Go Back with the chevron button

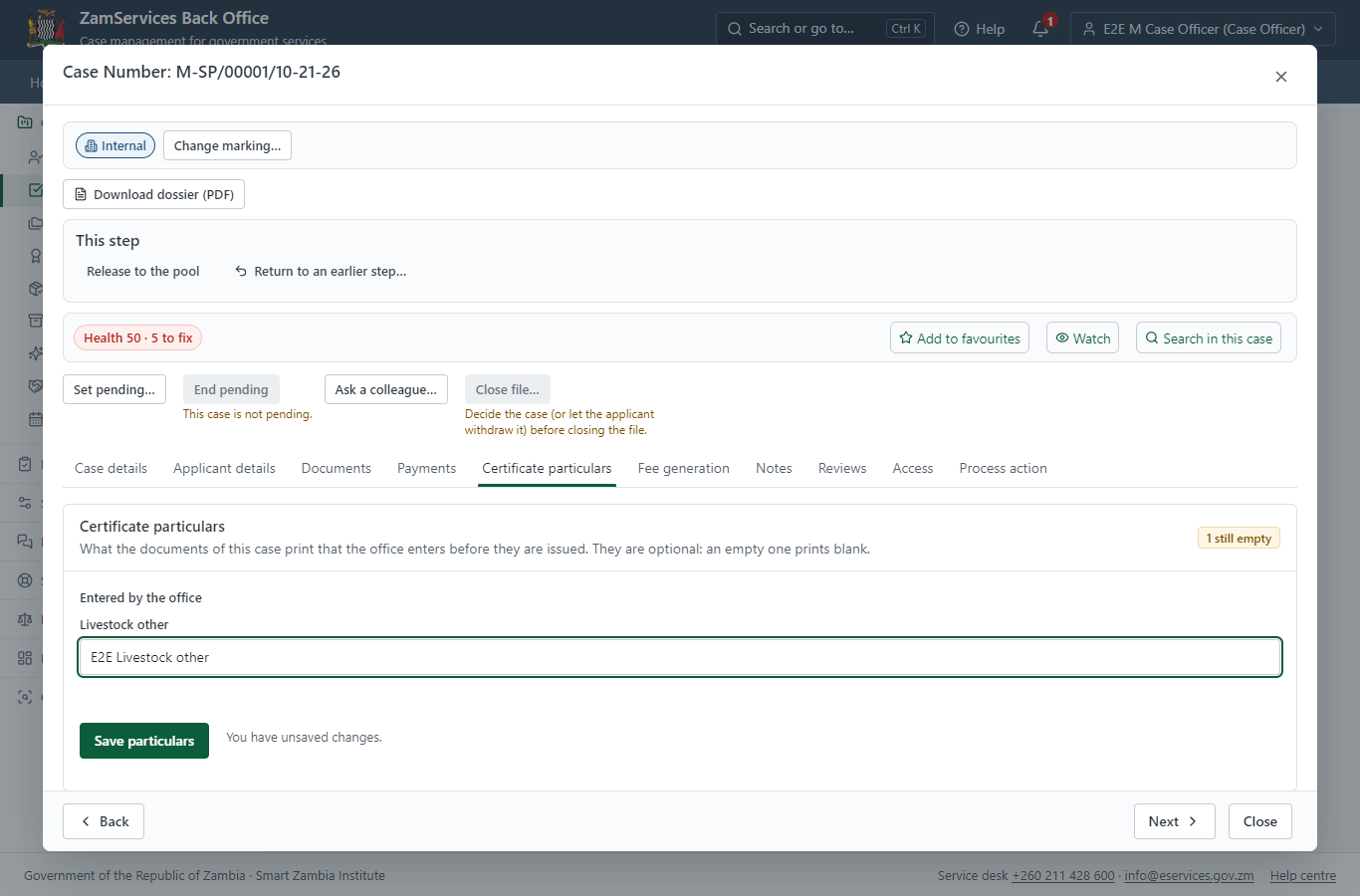click(x=104, y=821)
